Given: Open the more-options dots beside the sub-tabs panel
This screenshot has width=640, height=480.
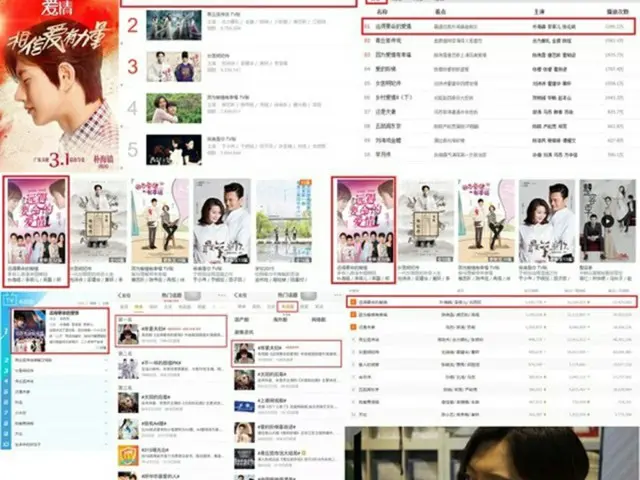Looking at the screenshot, I should click(338, 295).
